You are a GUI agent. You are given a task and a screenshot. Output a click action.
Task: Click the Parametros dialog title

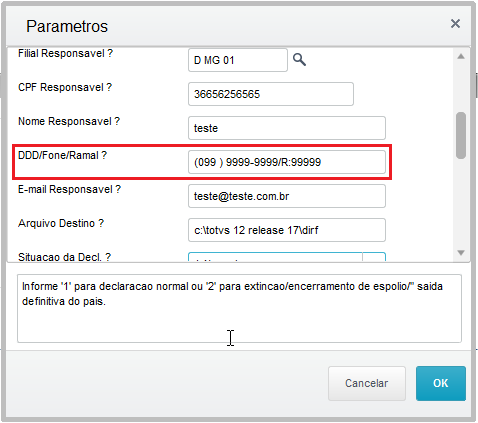(67, 26)
